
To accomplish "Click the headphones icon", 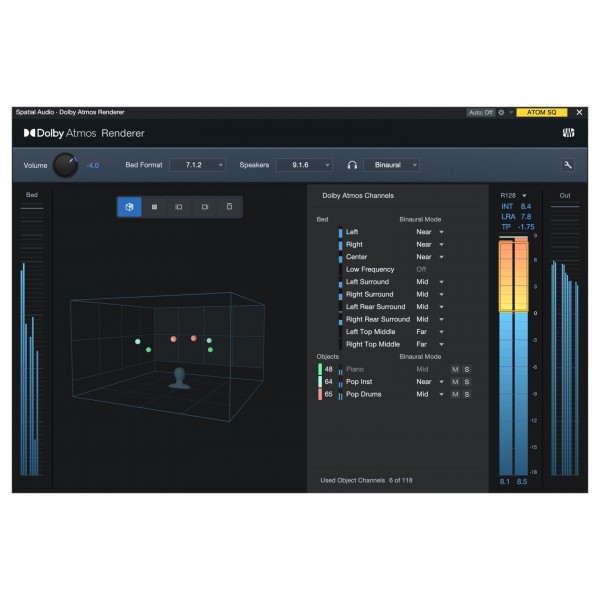I will pyautogui.click(x=352, y=165).
